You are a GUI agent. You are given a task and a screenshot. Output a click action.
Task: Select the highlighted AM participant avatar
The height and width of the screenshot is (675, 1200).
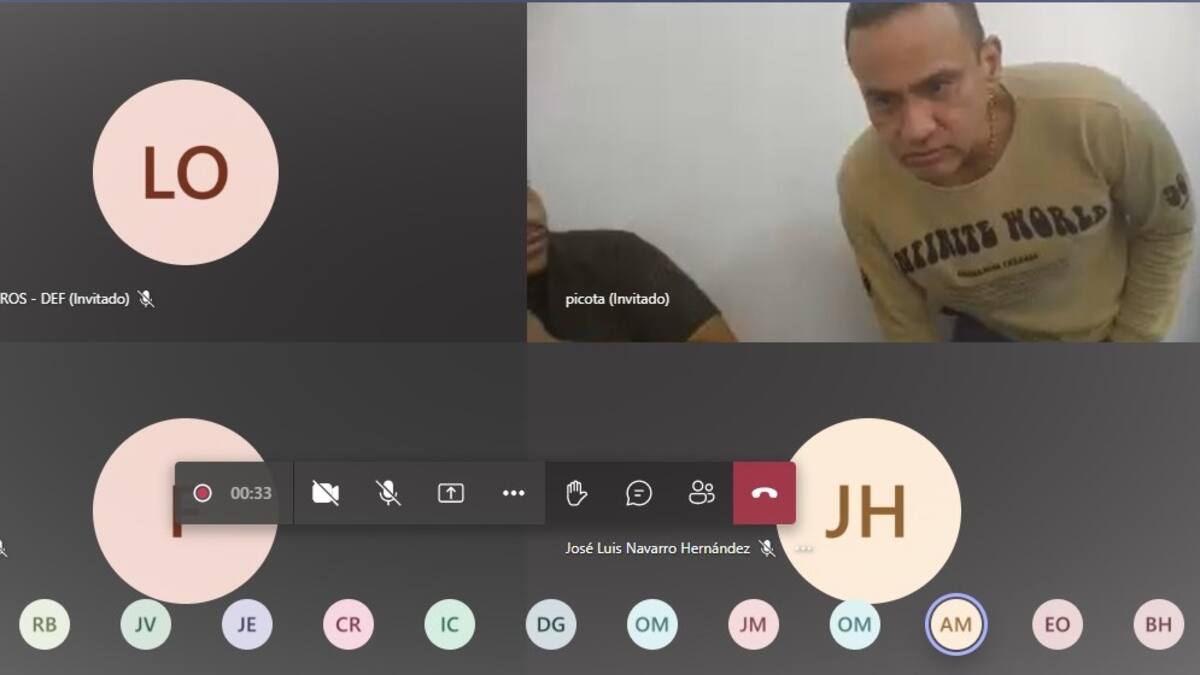(956, 625)
